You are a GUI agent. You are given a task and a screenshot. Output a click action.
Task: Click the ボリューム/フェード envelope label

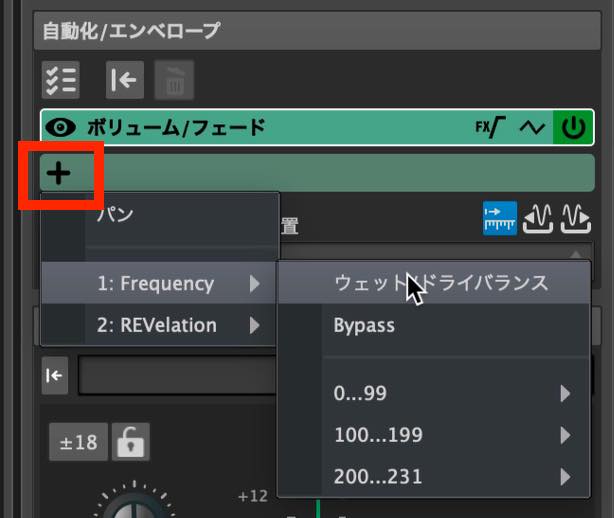pyautogui.click(x=176, y=127)
